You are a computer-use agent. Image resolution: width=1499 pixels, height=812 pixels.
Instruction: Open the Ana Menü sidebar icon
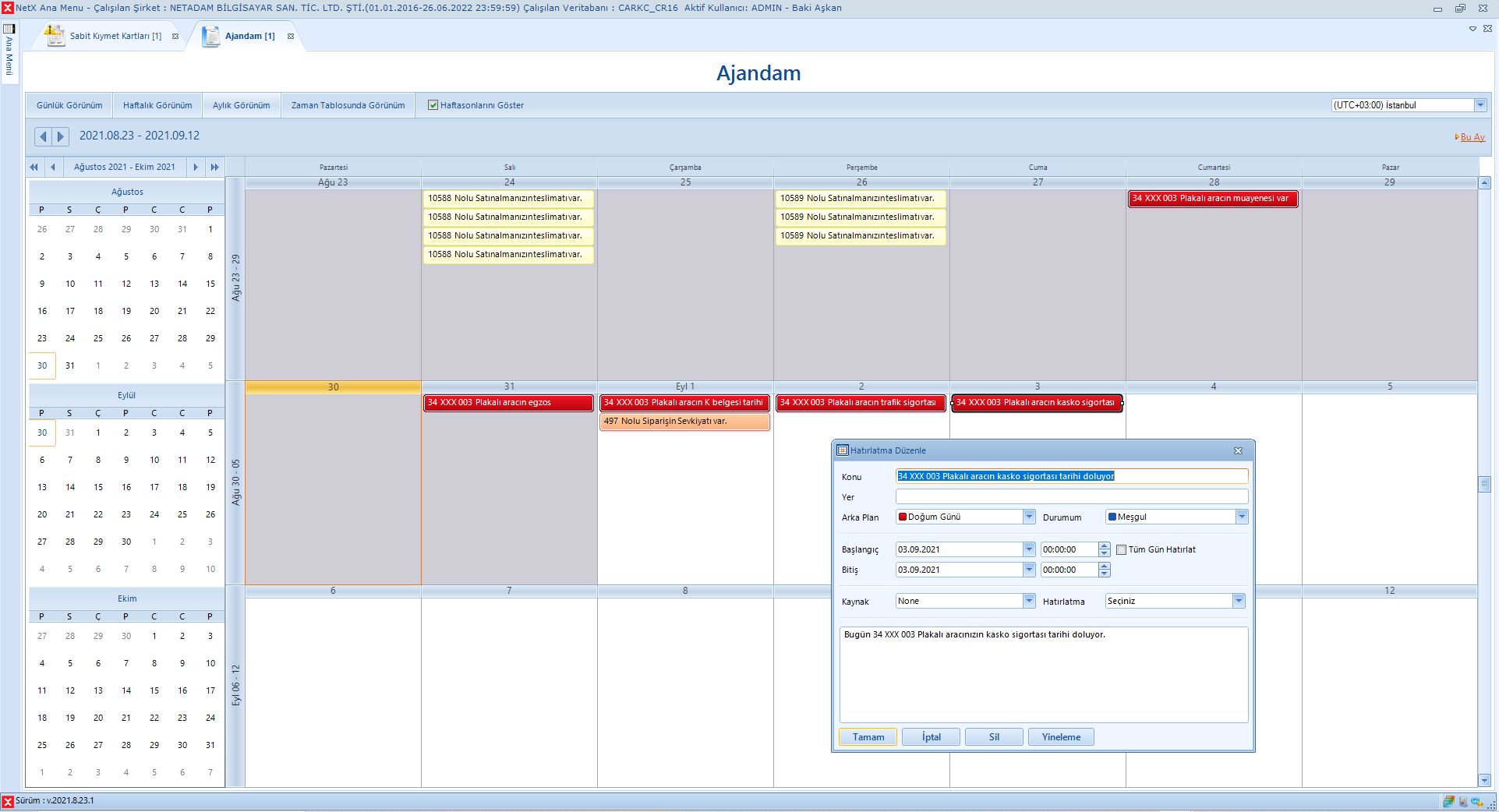[9, 29]
